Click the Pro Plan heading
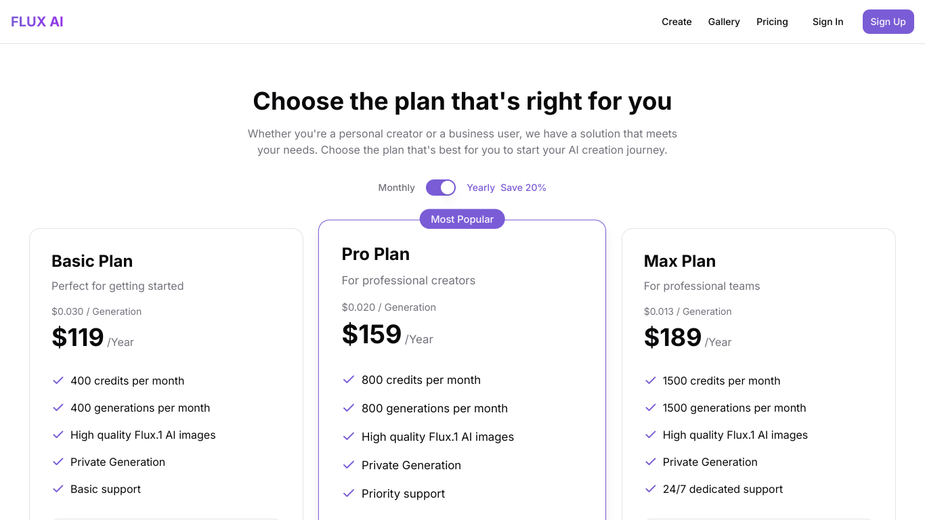The width and height of the screenshot is (925, 520). (375, 254)
